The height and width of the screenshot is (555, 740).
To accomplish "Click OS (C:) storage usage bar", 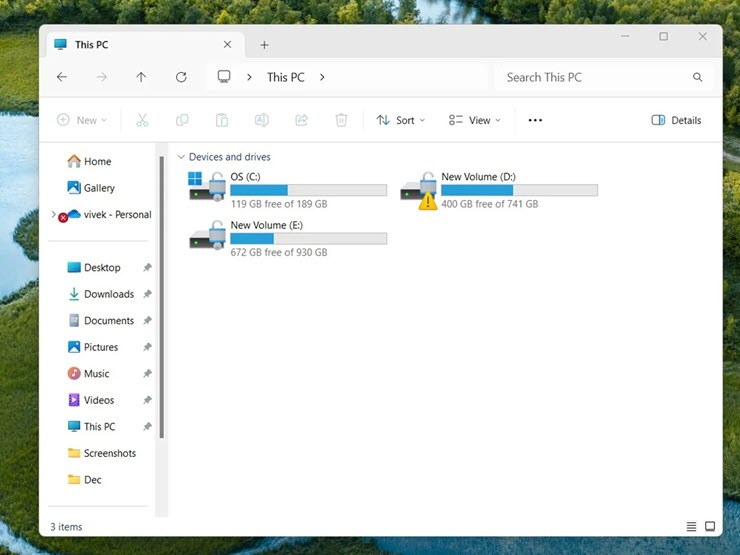I will click(x=309, y=190).
